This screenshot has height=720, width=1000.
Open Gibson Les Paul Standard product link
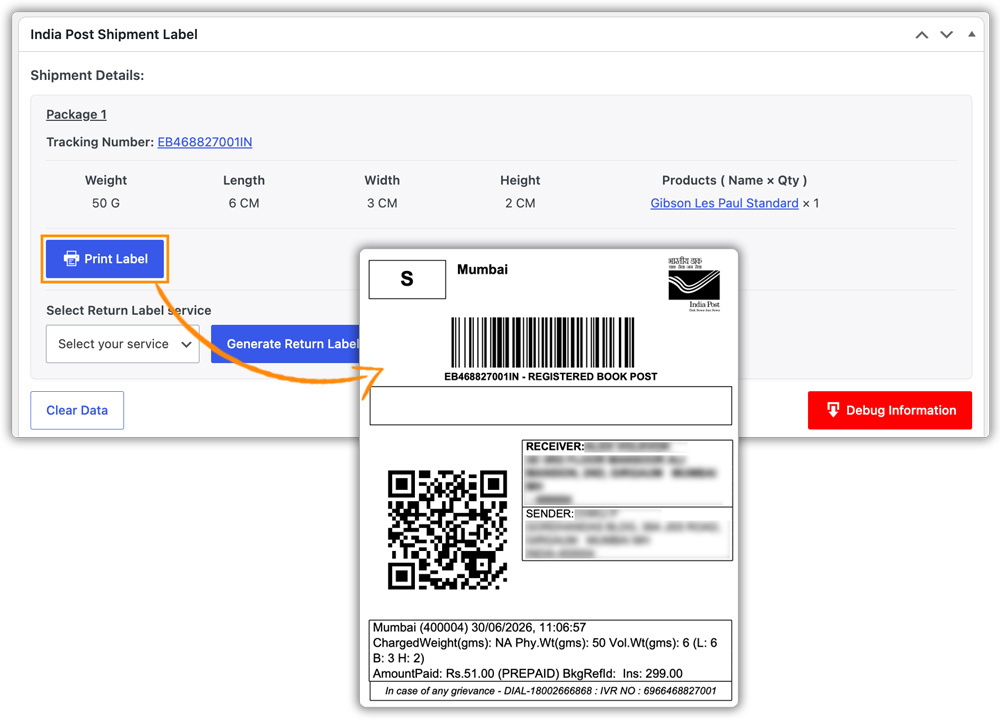pyautogui.click(x=724, y=203)
